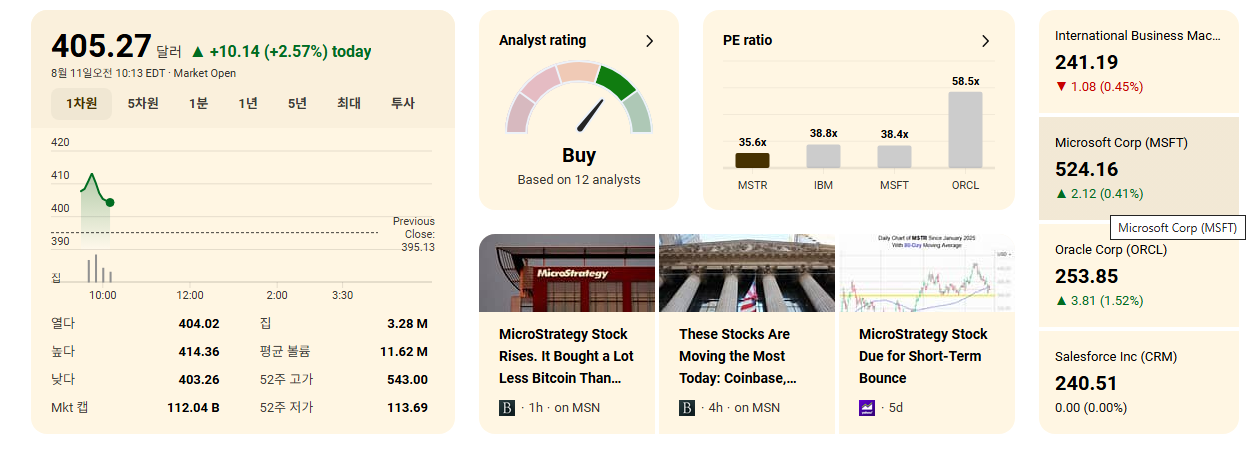Click the green end dot on the price chart
This screenshot has height=450, width=1250.
coord(109,202)
